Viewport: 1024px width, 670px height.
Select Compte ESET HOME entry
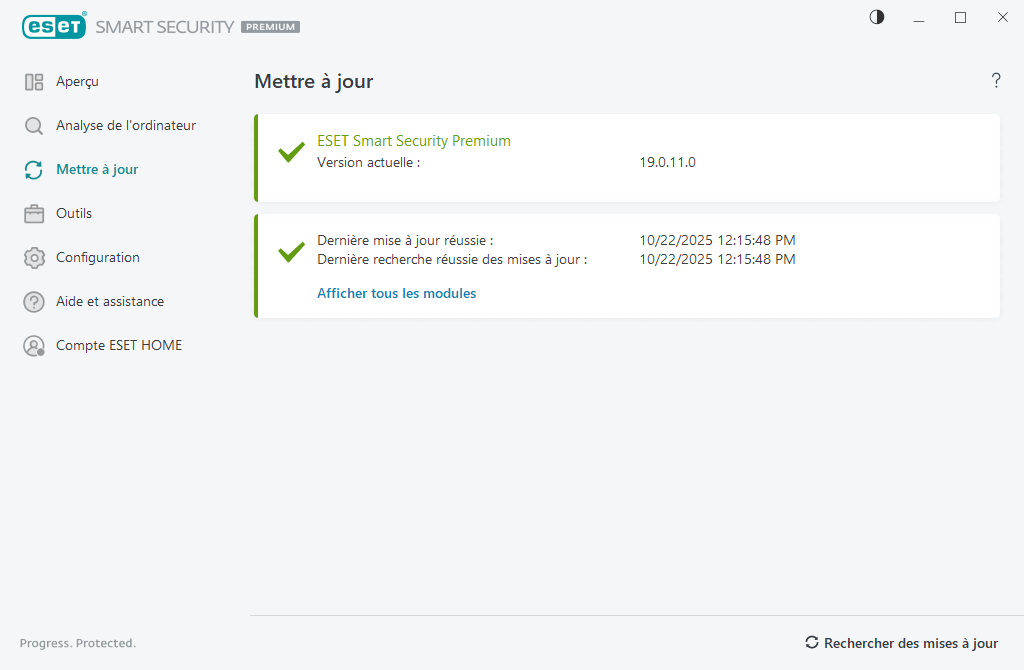tap(119, 346)
